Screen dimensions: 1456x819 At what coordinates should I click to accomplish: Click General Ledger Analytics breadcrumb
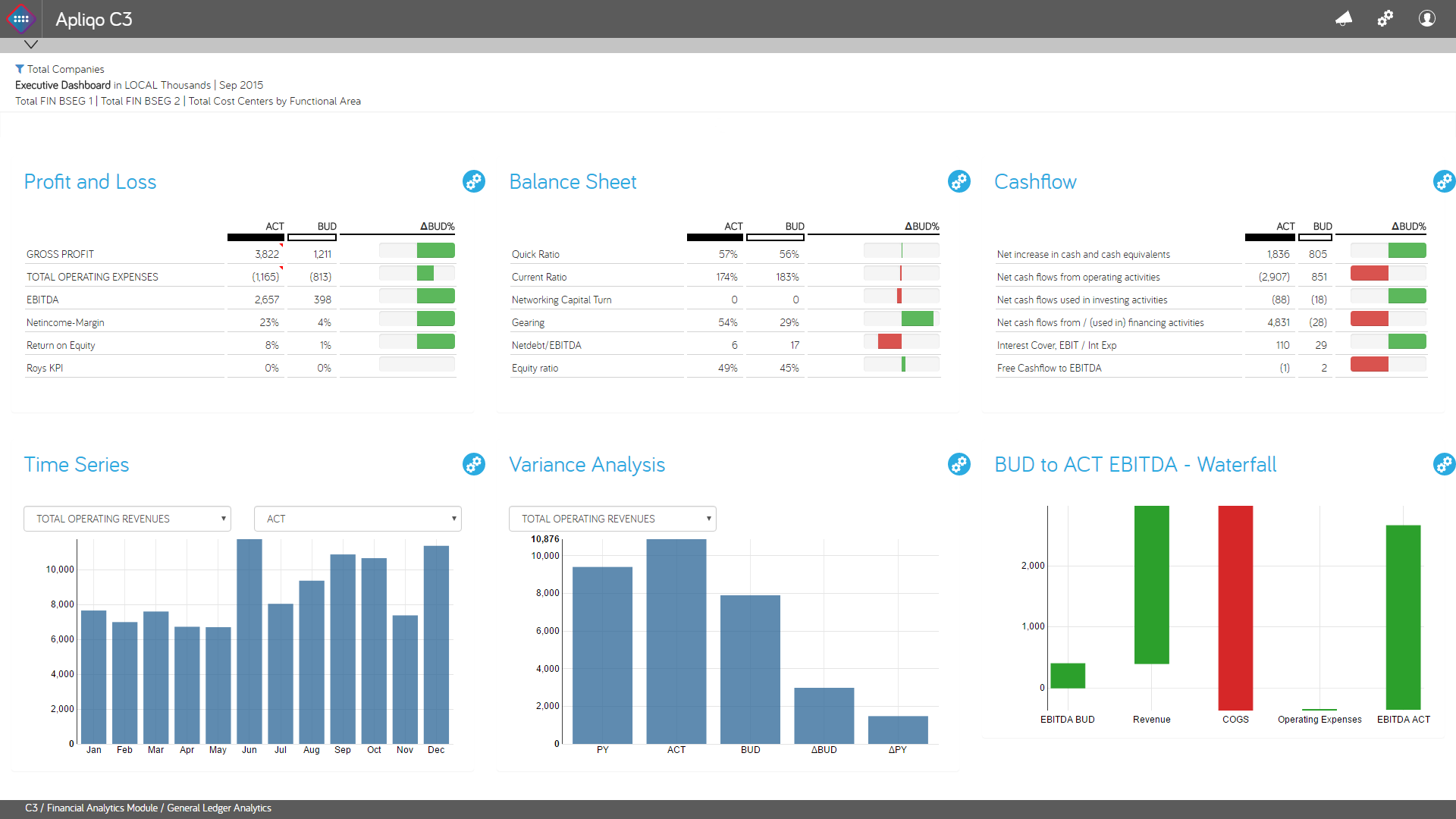[219, 808]
